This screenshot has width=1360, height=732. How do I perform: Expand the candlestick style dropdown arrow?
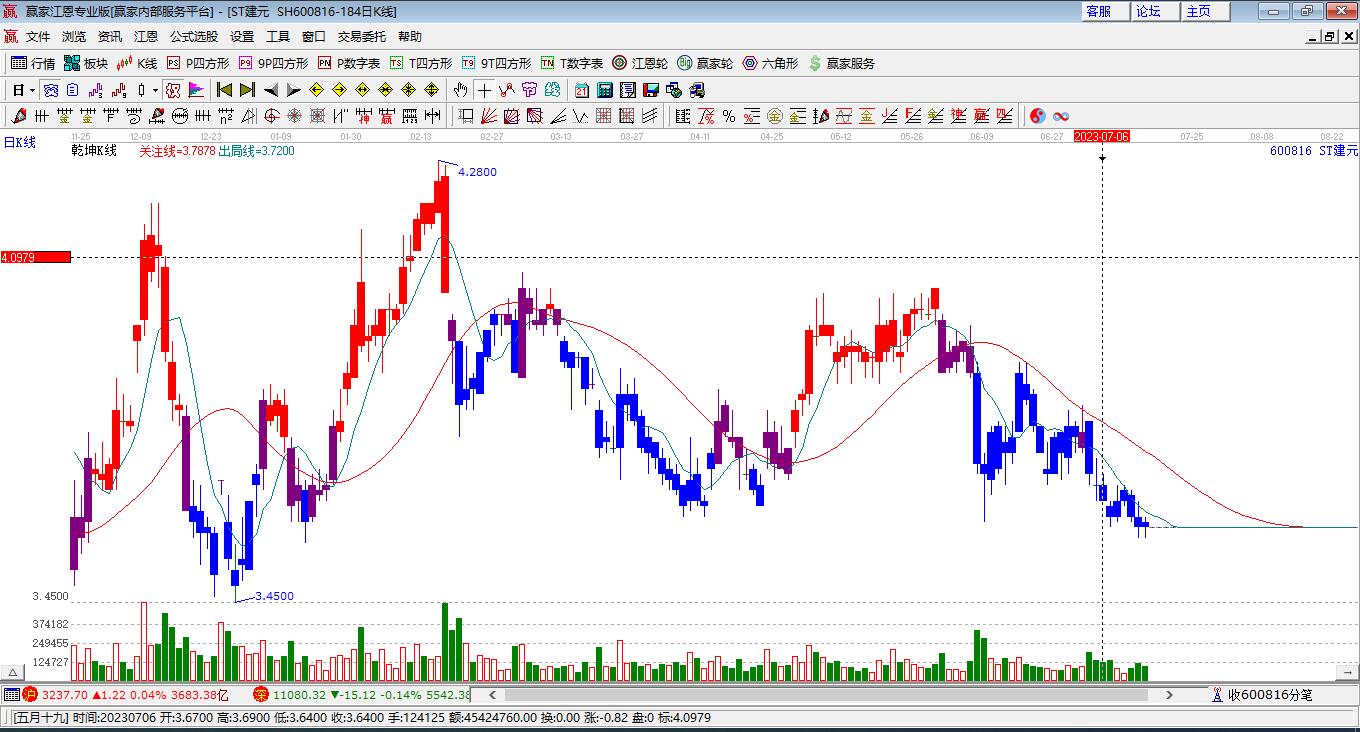[x=155, y=90]
